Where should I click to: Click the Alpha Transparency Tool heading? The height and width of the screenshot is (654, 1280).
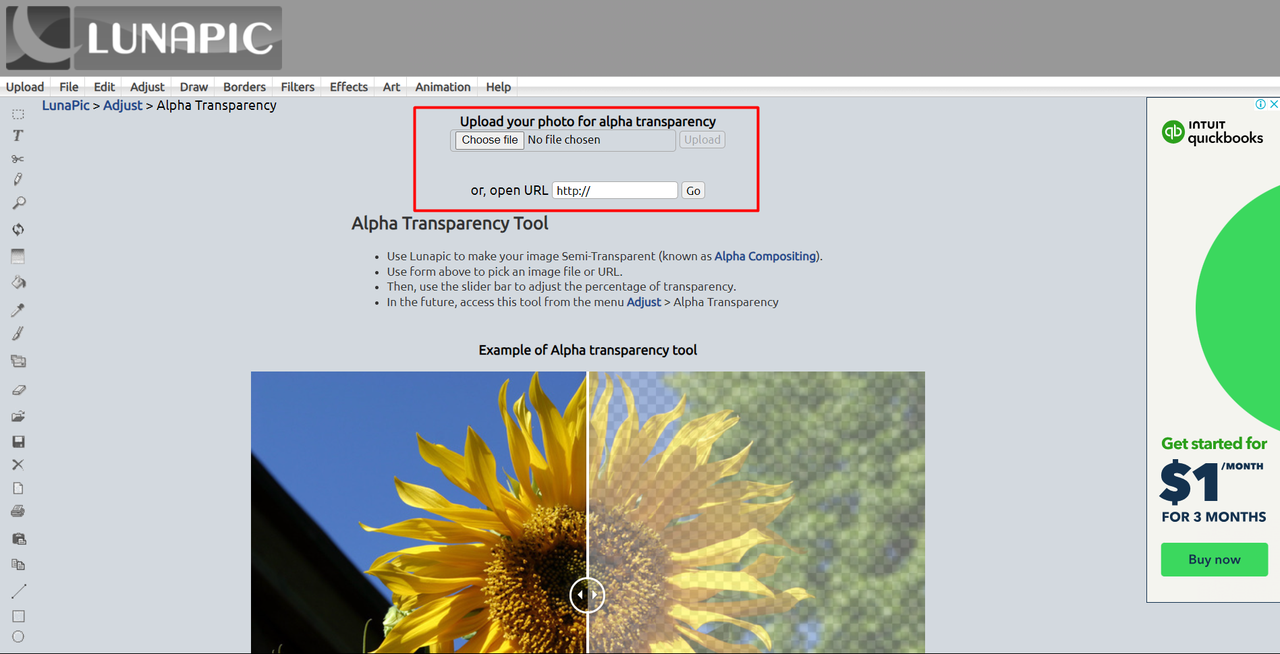click(450, 223)
